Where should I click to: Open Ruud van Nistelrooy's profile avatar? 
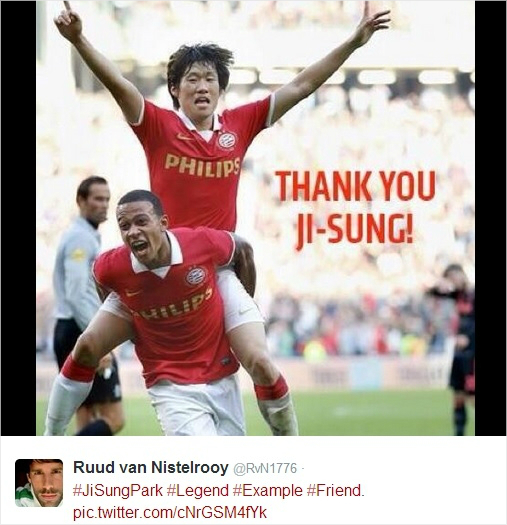[39, 482]
